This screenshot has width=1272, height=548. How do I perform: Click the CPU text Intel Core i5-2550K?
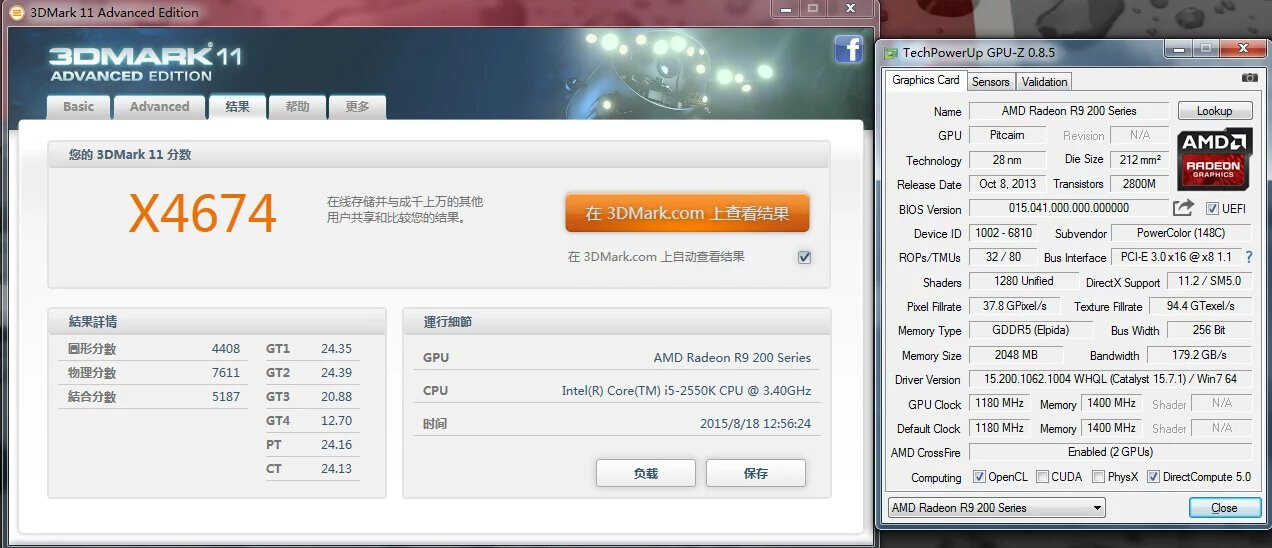[686, 391]
